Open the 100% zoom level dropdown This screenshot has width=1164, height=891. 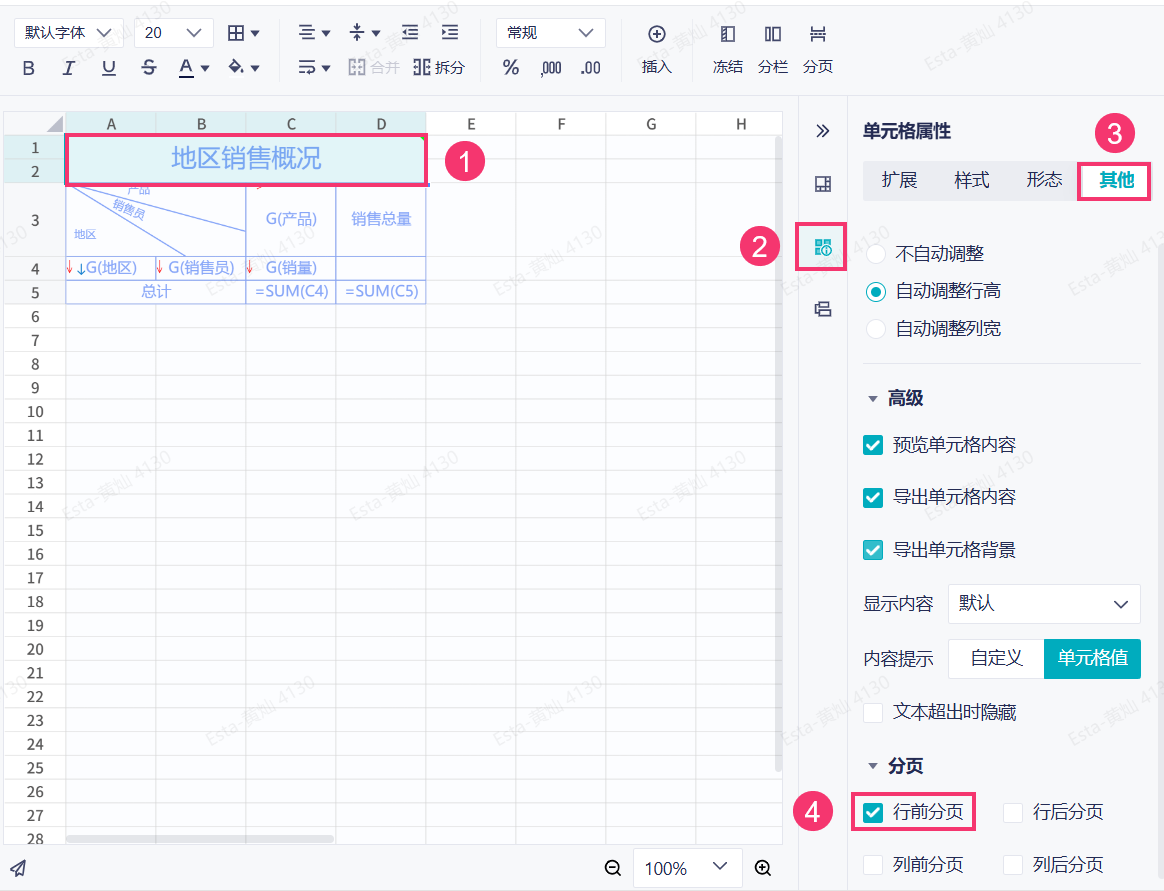coord(687,868)
